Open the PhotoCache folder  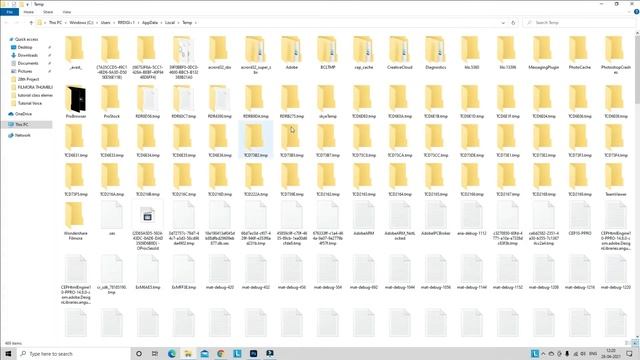click(x=580, y=53)
